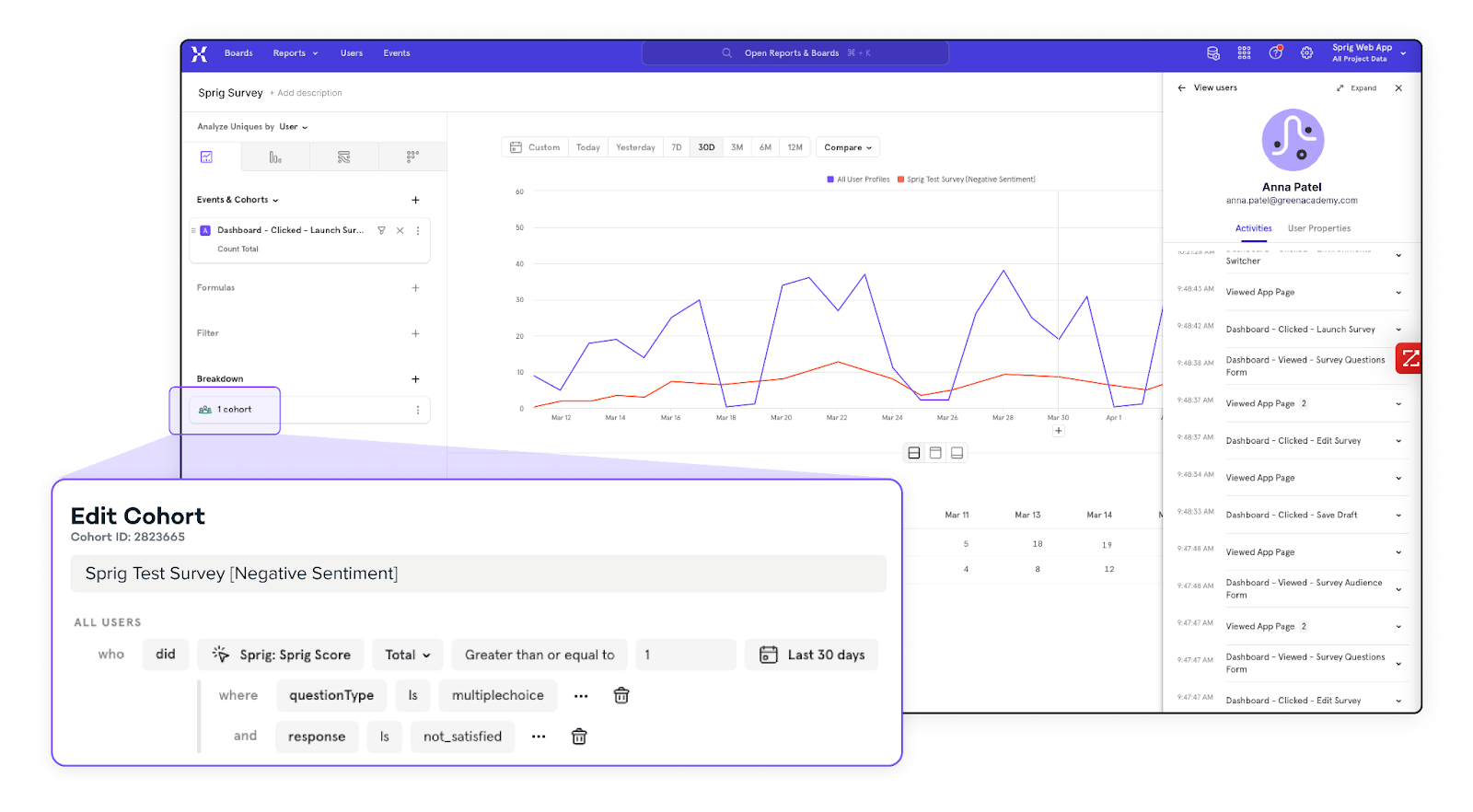1473x812 pixels.
Task: Open the Sprig Web App project switcher
Action: (x=1369, y=53)
